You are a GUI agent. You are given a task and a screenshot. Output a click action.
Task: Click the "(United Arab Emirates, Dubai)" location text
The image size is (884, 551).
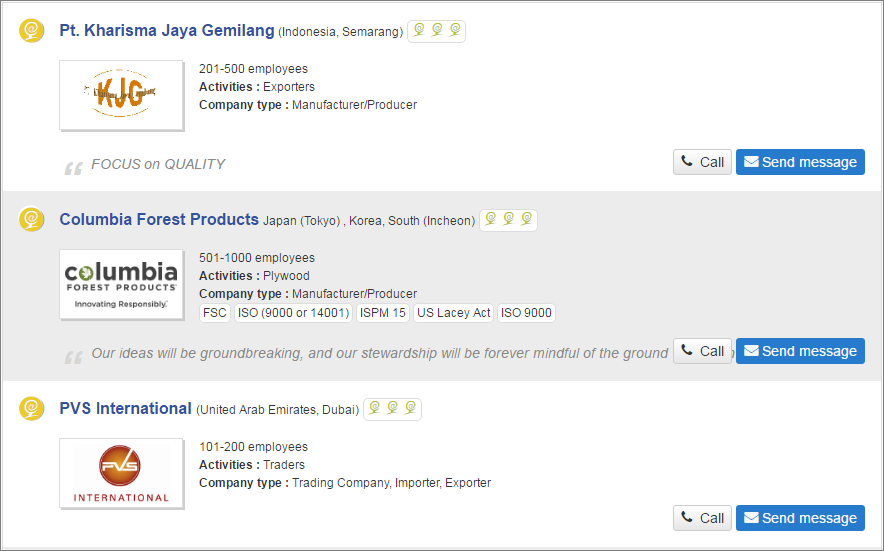point(277,409)
